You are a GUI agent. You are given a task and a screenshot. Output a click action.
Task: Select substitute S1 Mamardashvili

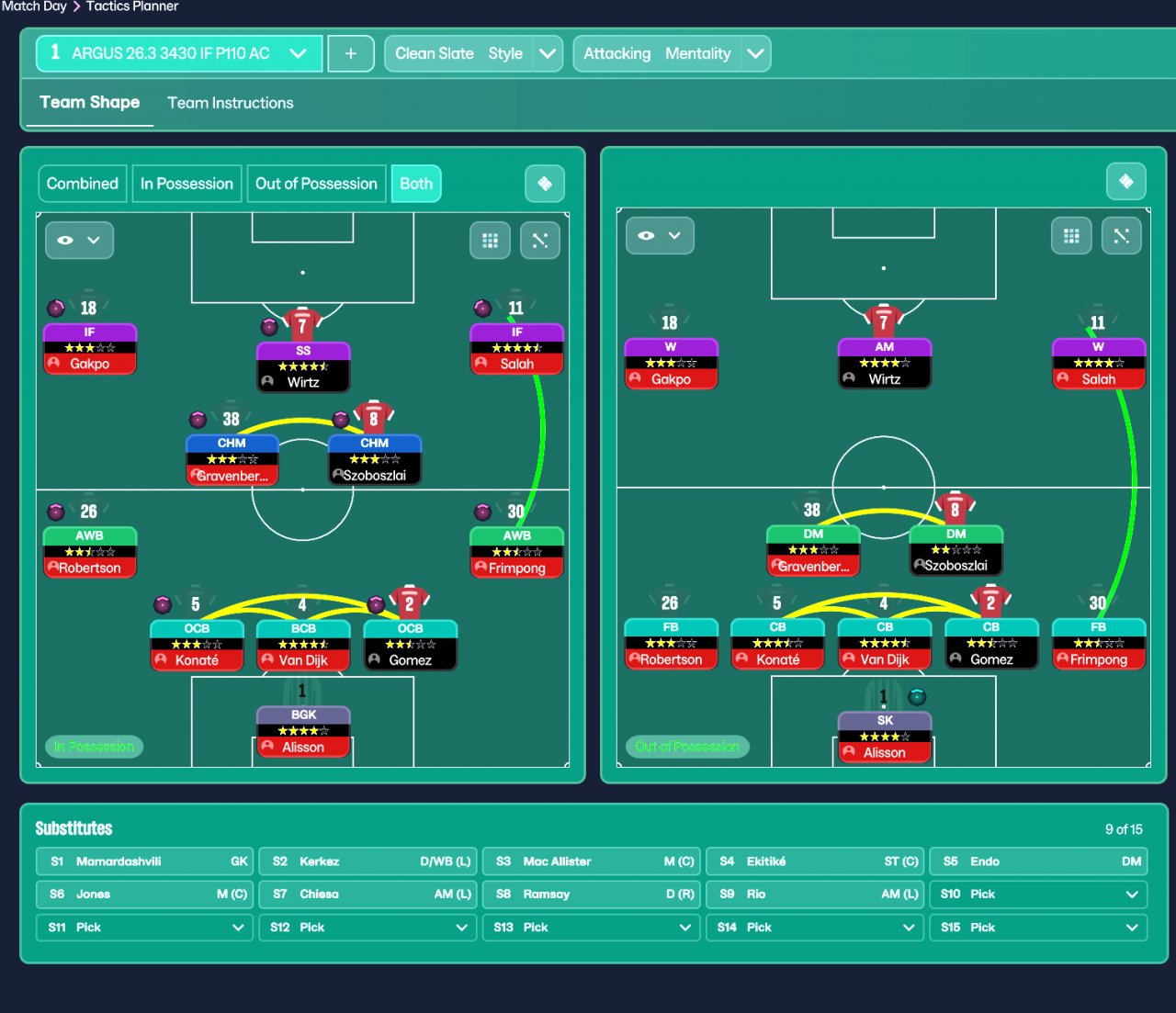(145, 861)
